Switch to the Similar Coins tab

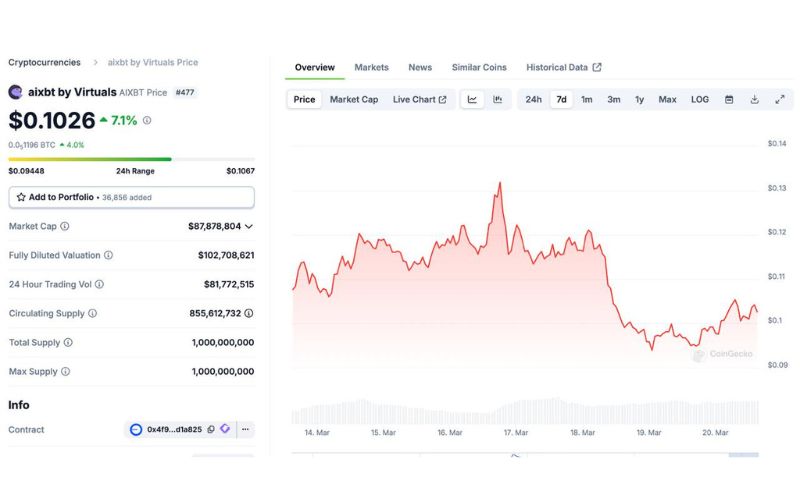(x=479, y=67)
